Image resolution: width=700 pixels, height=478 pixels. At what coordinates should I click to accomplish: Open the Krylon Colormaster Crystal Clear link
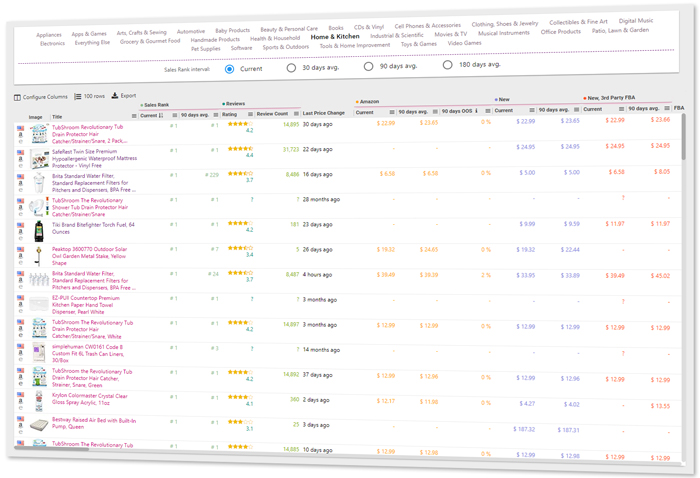89,399
